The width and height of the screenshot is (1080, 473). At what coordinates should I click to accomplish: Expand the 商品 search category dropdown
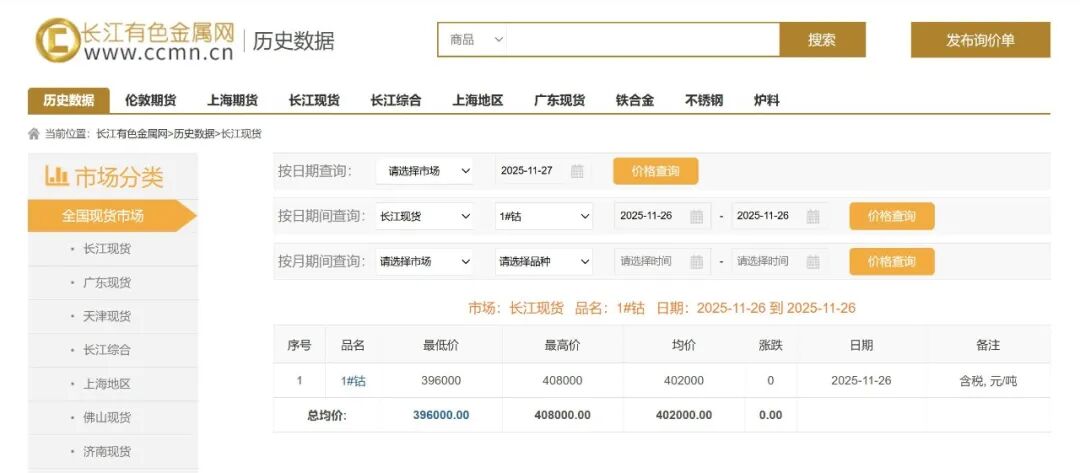tap(476, 40)
